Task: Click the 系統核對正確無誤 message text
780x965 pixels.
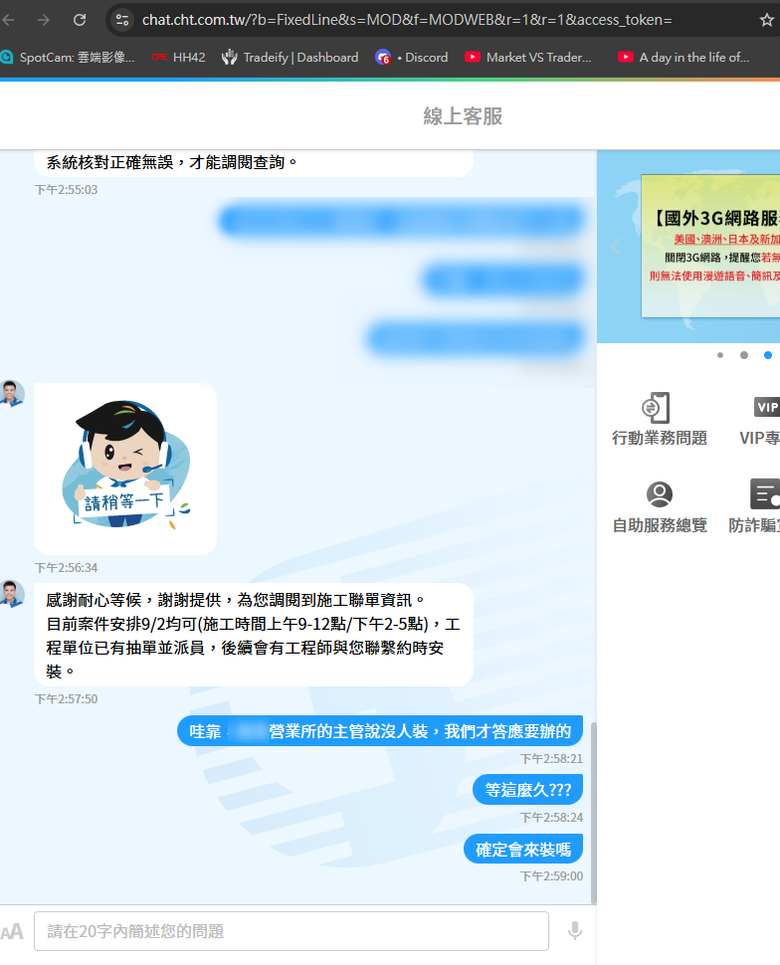Action: coord(172,162)
